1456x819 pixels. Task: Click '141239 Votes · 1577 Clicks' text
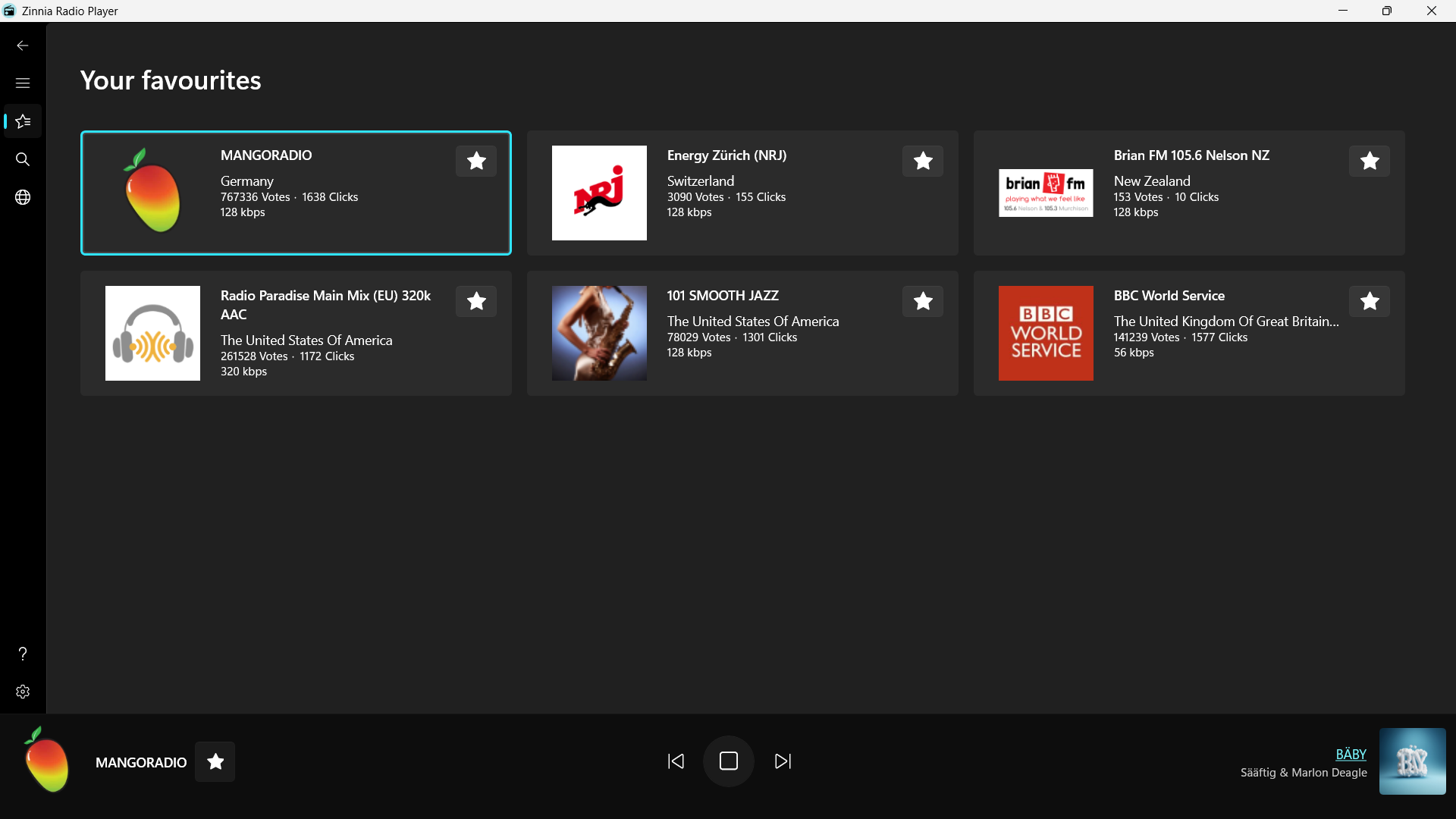coord(1181,337)
